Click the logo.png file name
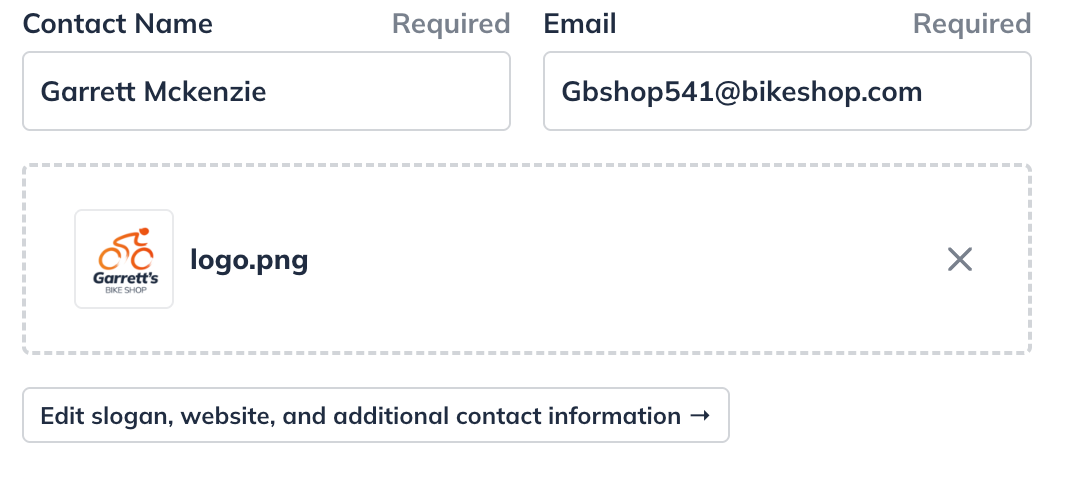Viewport: 1080px width, 482px height. (x=249, y=260)
